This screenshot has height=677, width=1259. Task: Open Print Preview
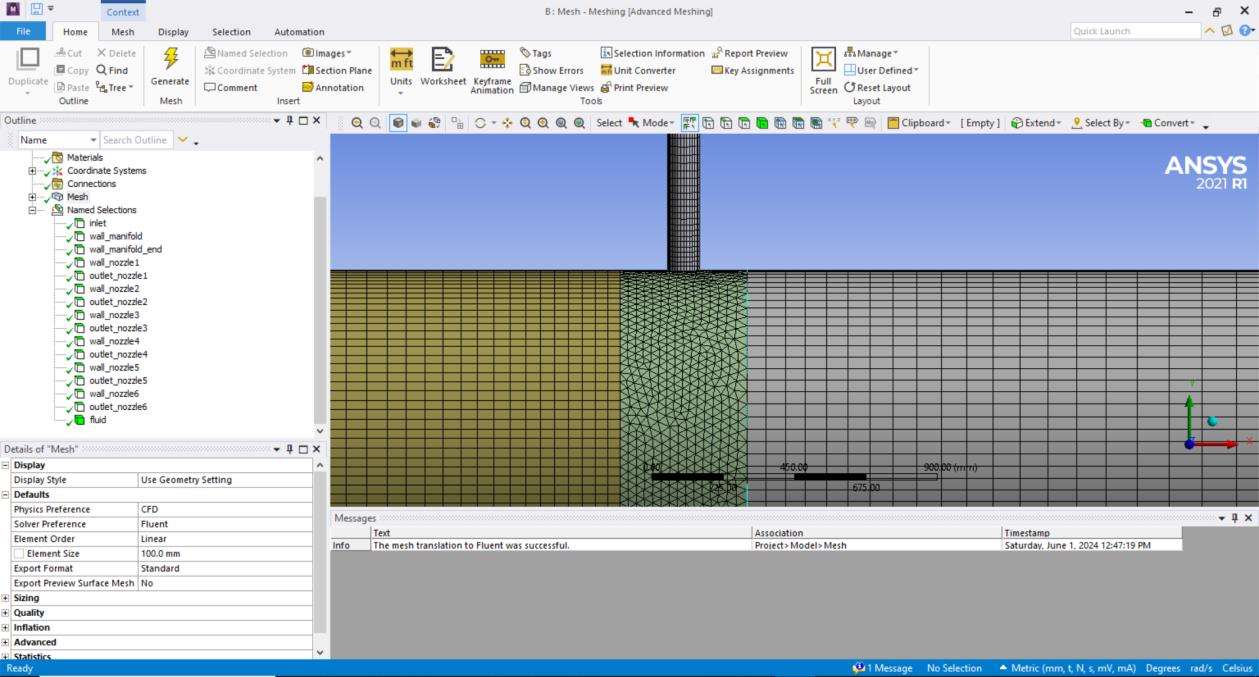coord(634,87)
